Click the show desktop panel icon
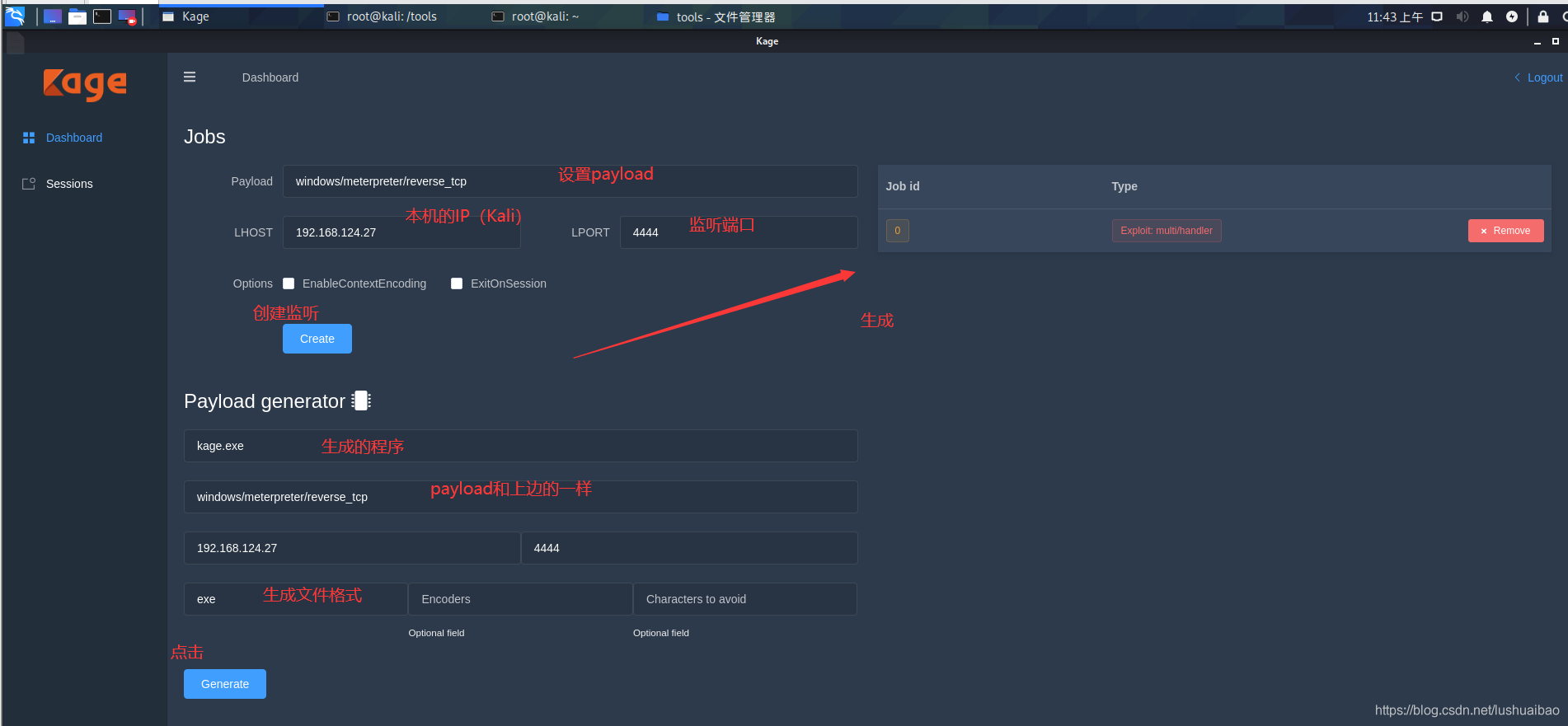This screenshot has height=726, width=1568. (x=53, y=16)
